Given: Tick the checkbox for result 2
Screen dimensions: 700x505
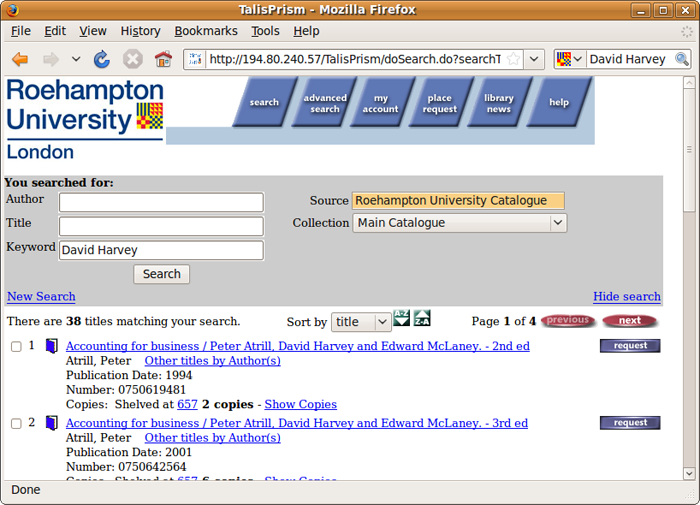Looking at the screenshot, I should click(16, 423).
